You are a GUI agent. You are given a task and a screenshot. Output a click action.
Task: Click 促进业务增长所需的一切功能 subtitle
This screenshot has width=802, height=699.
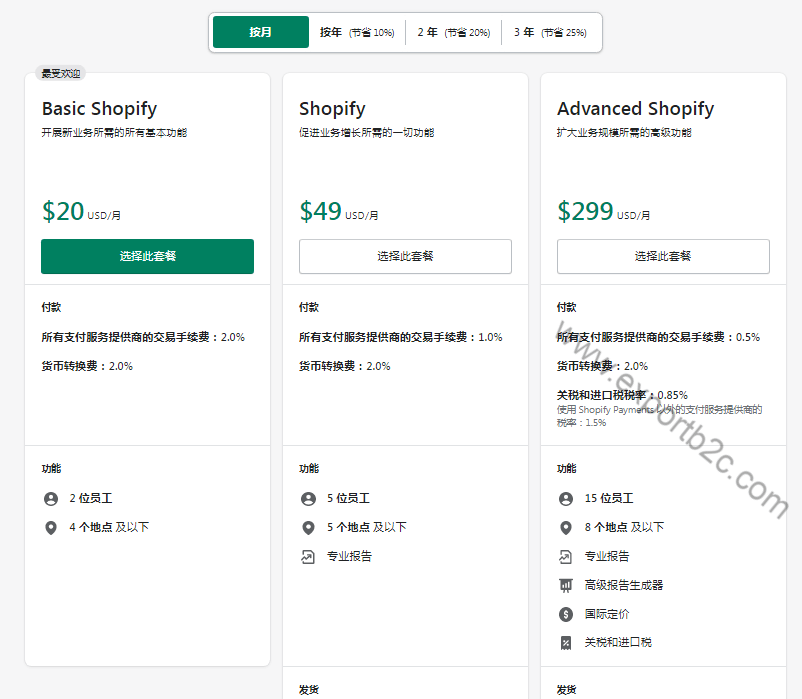[367, 132]
